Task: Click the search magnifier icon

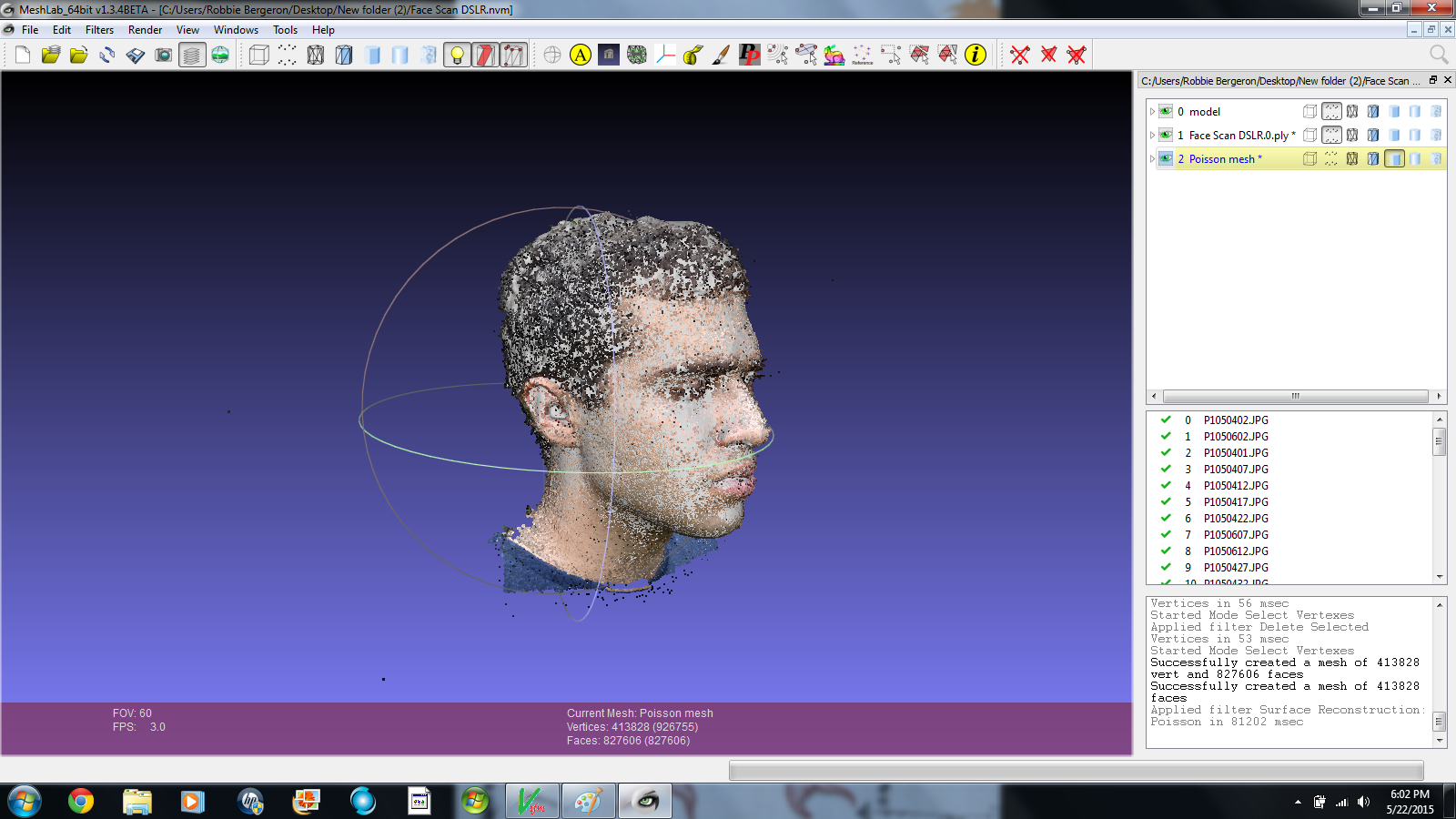Action: click(x=1439, y=55)
